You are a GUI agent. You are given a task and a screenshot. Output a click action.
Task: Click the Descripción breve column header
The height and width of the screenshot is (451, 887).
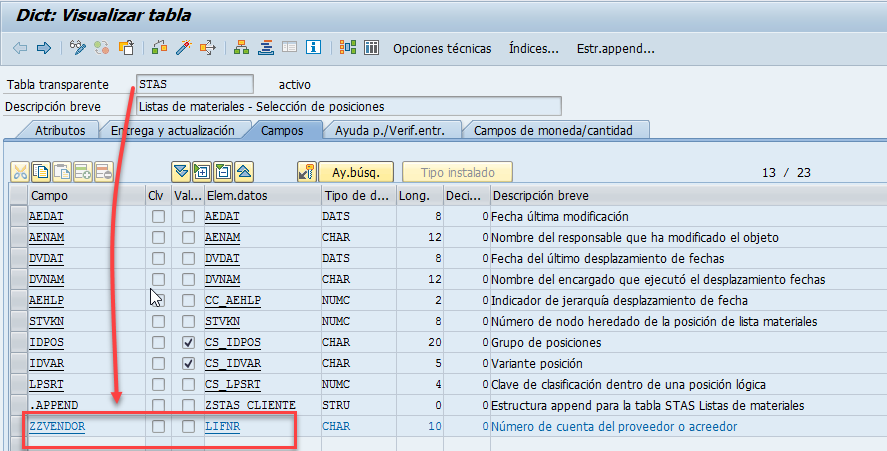click(x=688, y=196)
